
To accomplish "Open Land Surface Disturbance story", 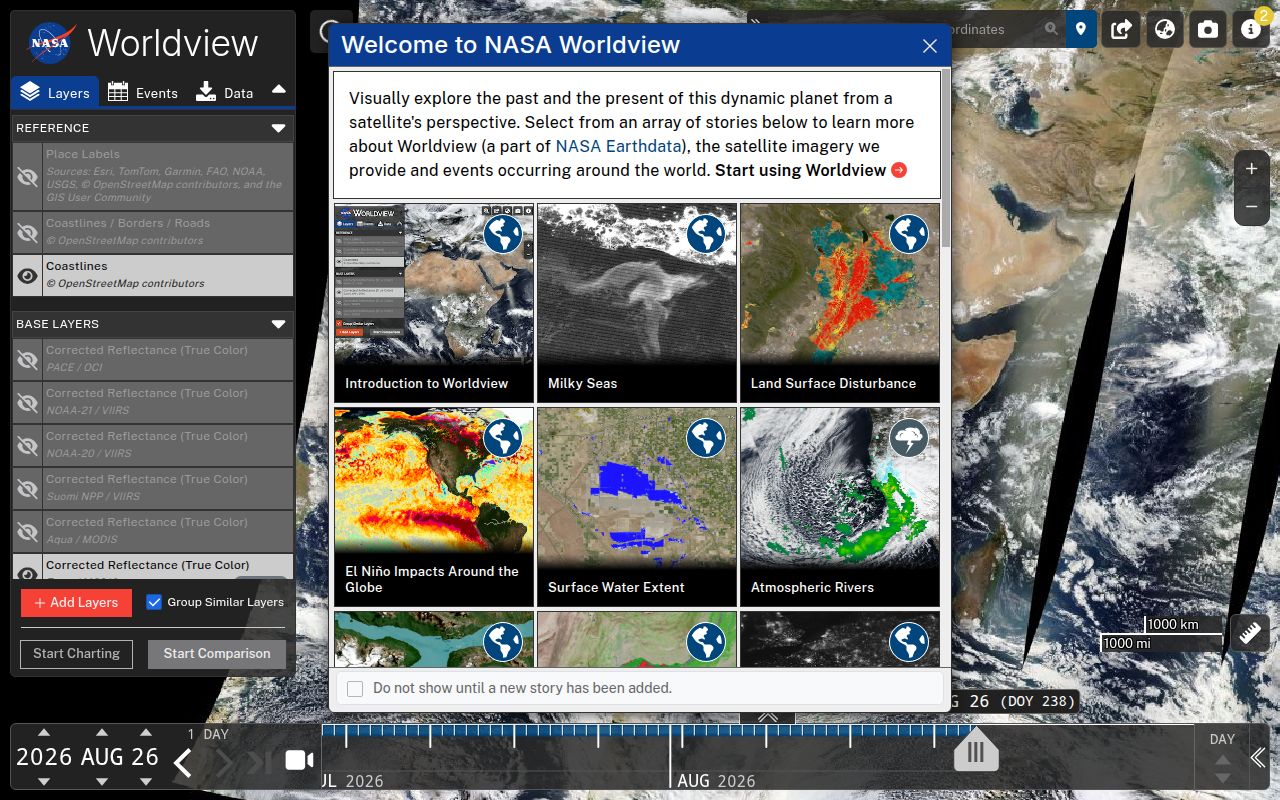I will 840,303.
